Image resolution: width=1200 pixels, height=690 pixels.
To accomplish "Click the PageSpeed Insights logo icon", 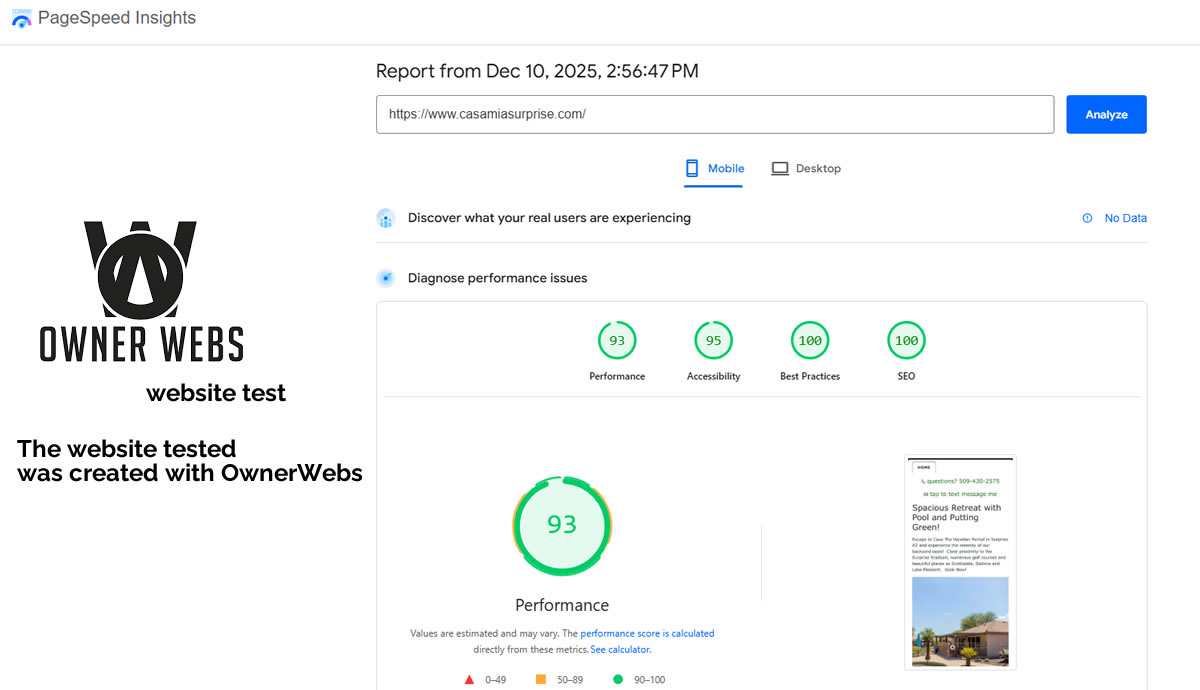I will tap(21, 18).
